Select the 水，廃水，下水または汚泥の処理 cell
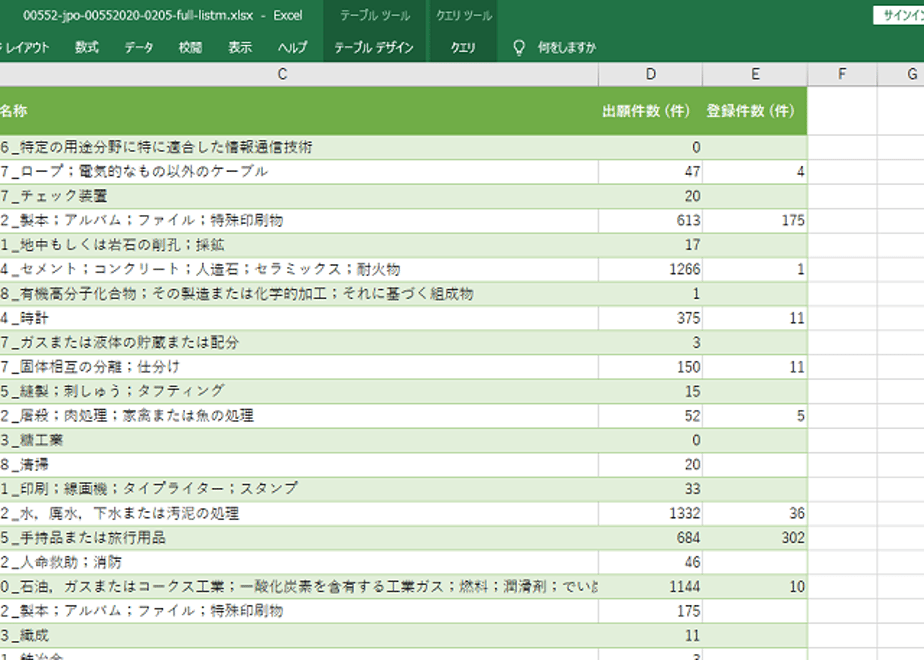This screenshot has height=660, width=924. [x=299, y=514]
